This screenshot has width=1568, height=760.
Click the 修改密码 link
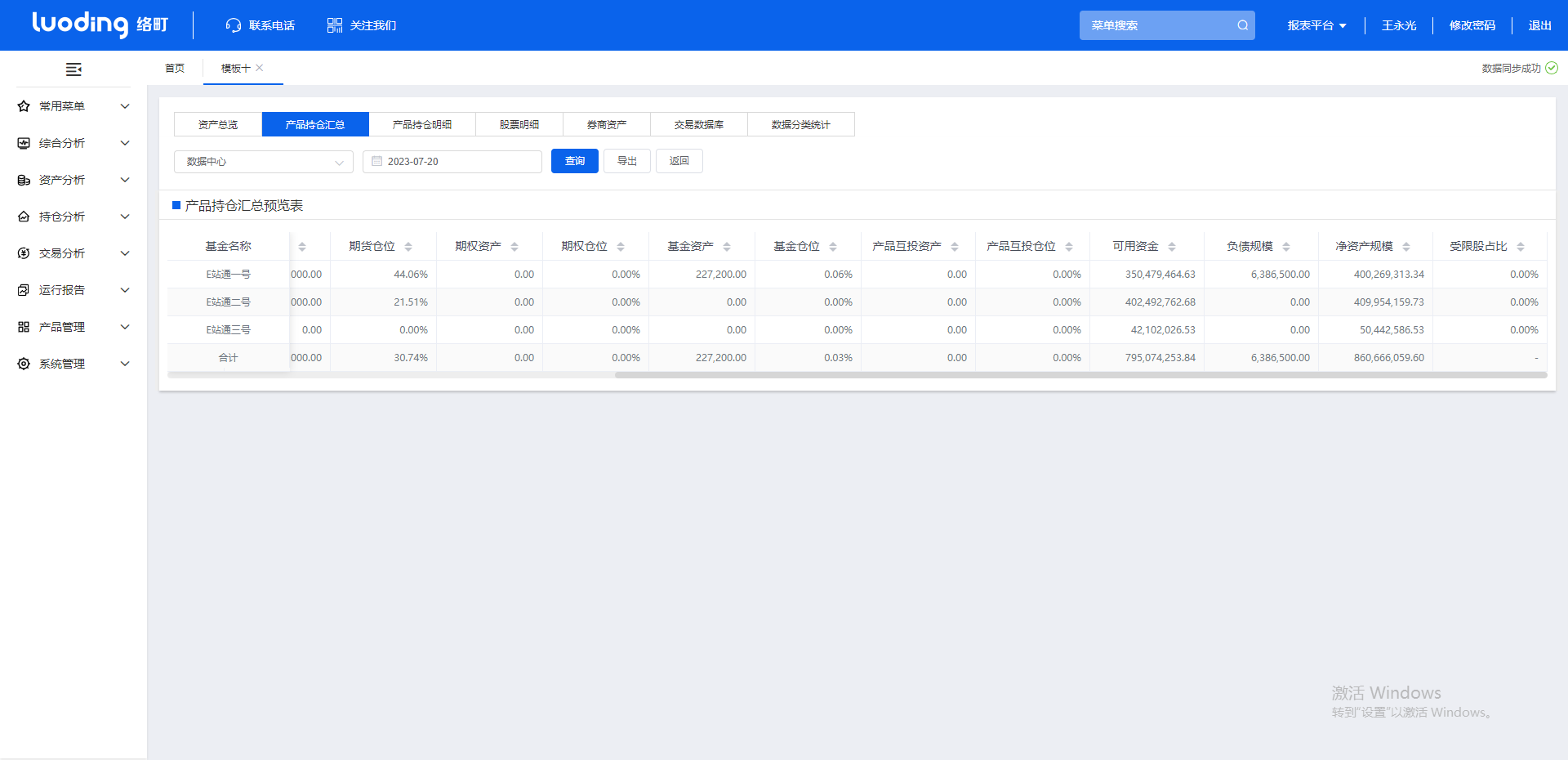click(x=1472, y=25)
